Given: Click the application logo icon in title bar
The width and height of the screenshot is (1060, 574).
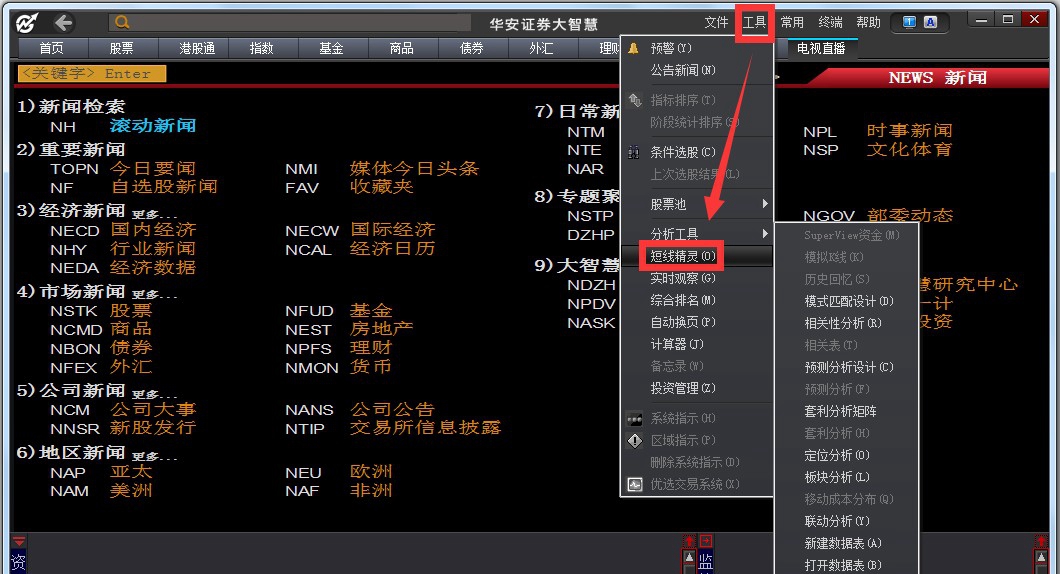Looking at the screenshot, I should tap(27, 23).
